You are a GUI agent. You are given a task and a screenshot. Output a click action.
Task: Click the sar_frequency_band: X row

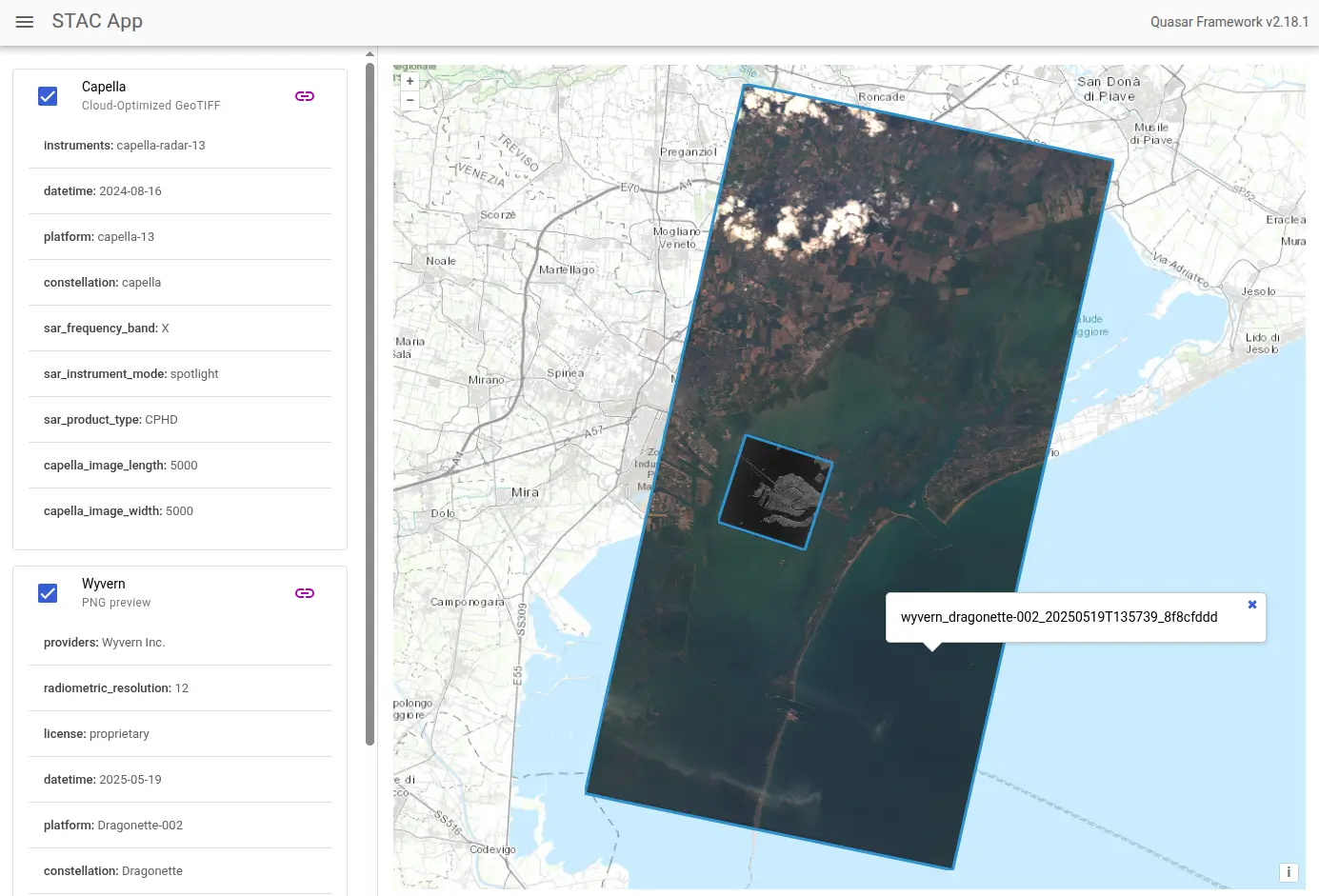point(180,329)
